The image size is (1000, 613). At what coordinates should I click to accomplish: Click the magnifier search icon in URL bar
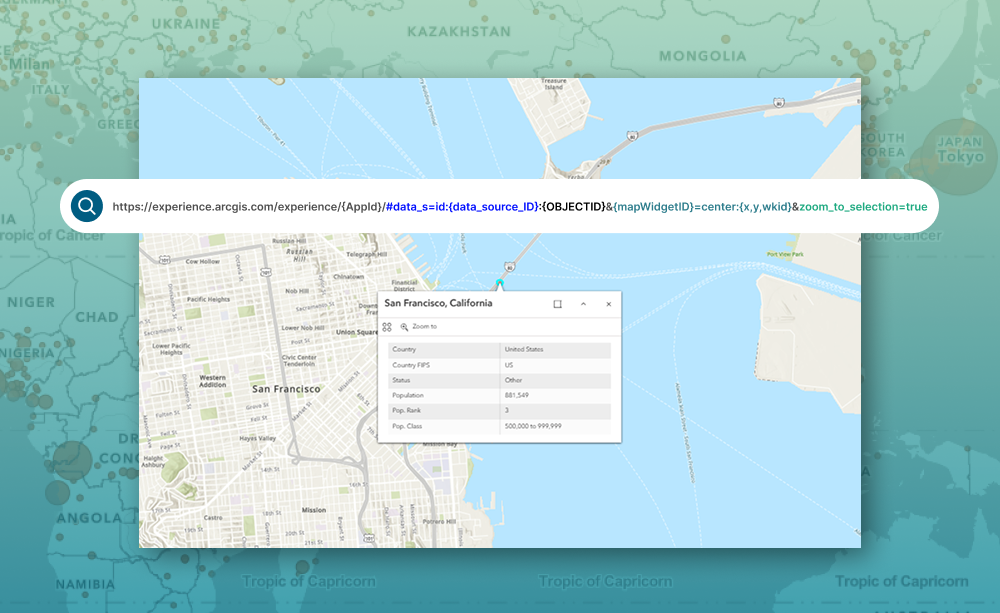tap(87, 206)
